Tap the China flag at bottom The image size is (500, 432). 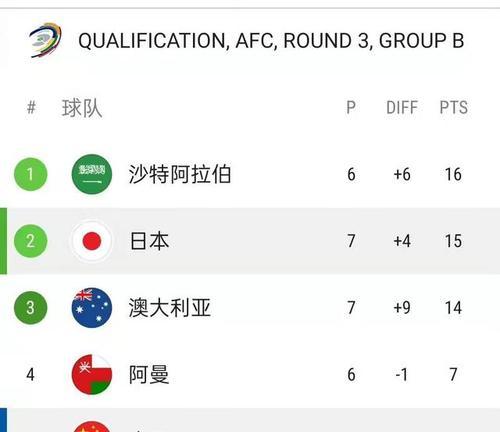click(x=92, y=426)
